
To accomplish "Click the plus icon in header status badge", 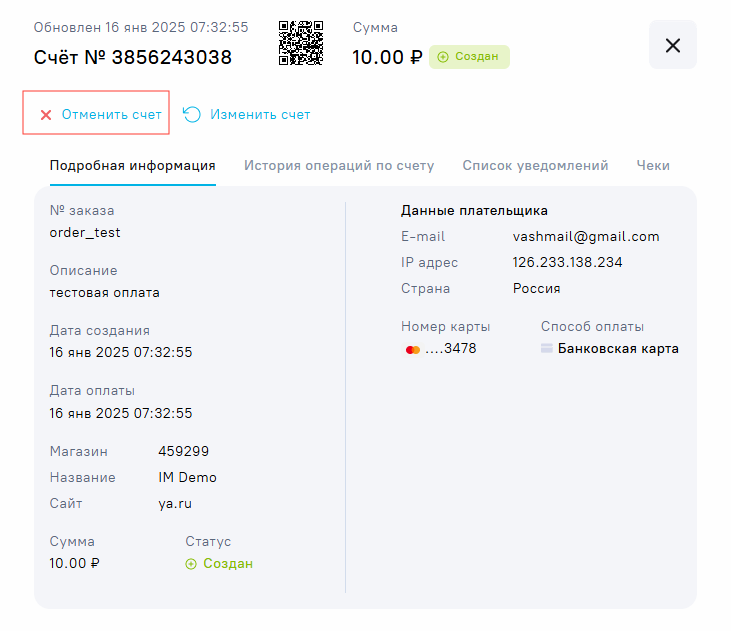I will click(x=443, y=57).
